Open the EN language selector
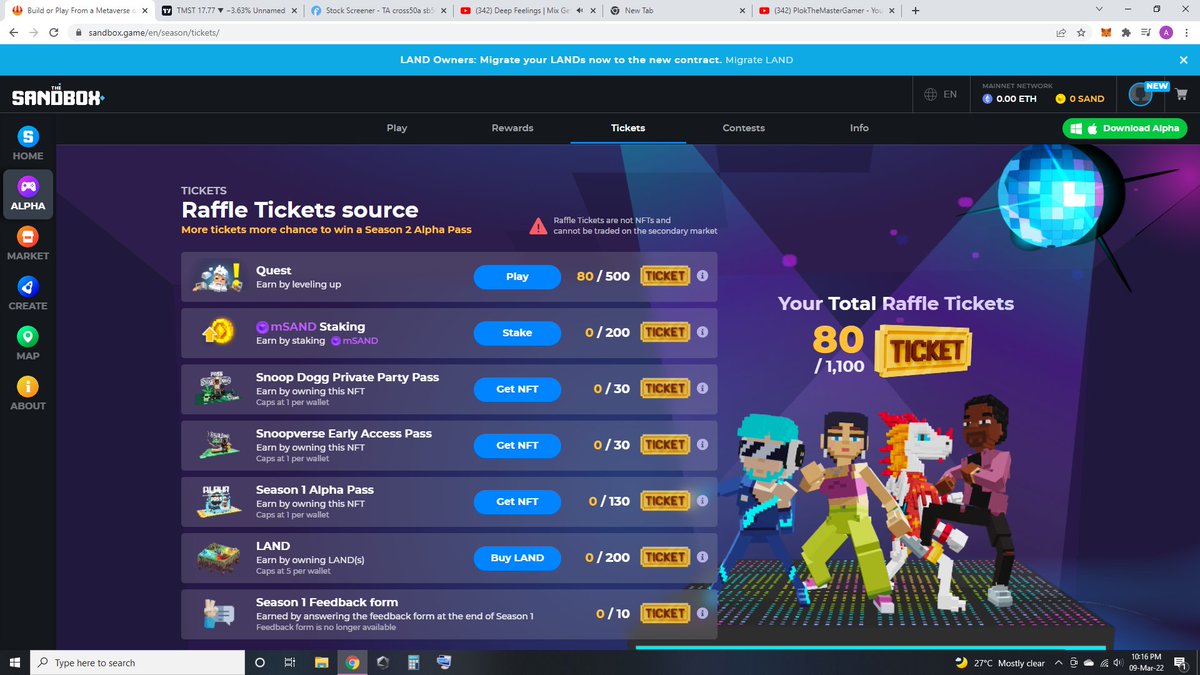The width and height of the screenshot is (1200, 675). pyautogui.click(x=940, y=94)
